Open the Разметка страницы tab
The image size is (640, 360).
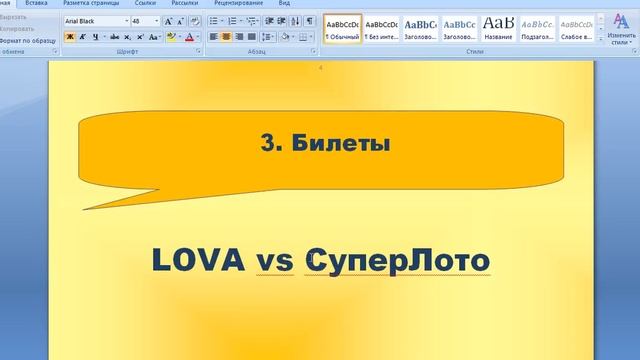91,3
